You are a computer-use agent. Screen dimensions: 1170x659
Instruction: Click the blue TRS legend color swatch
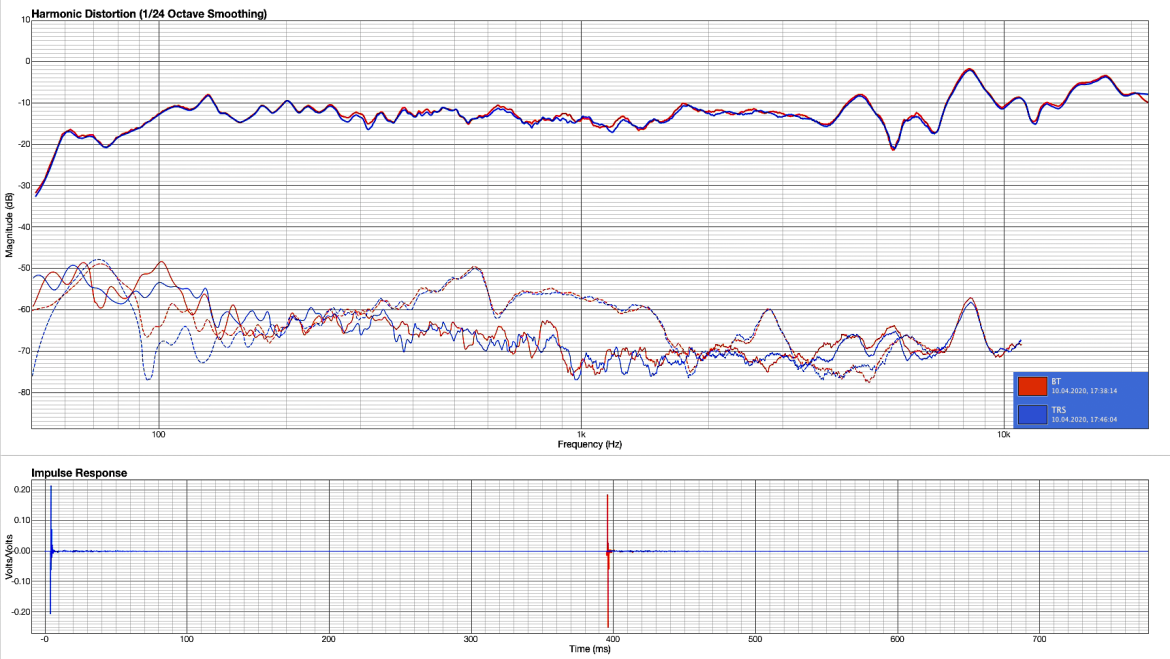click(x=1032, y=414)
